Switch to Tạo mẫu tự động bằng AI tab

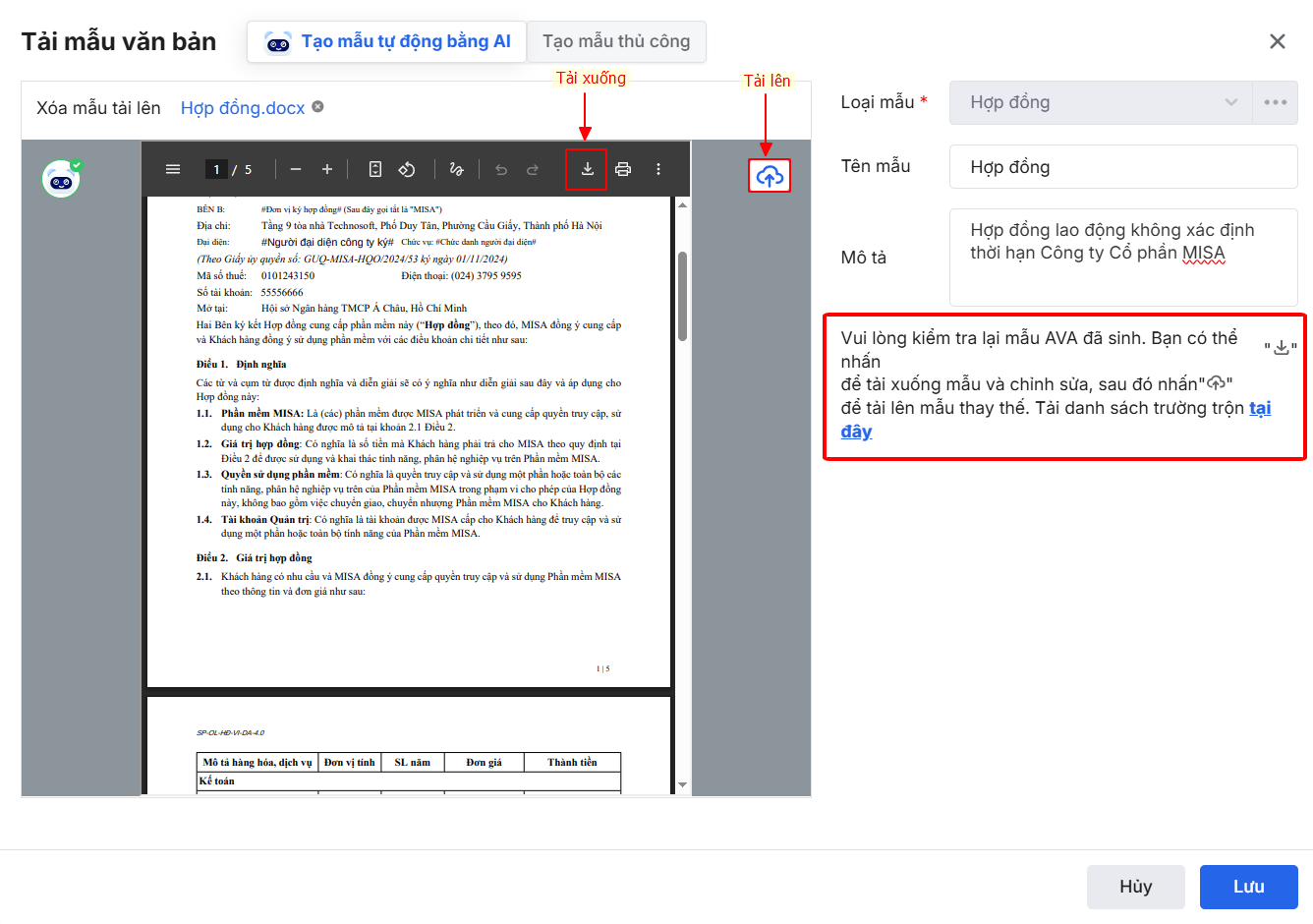pyautogui.click(x=387, y=41)
